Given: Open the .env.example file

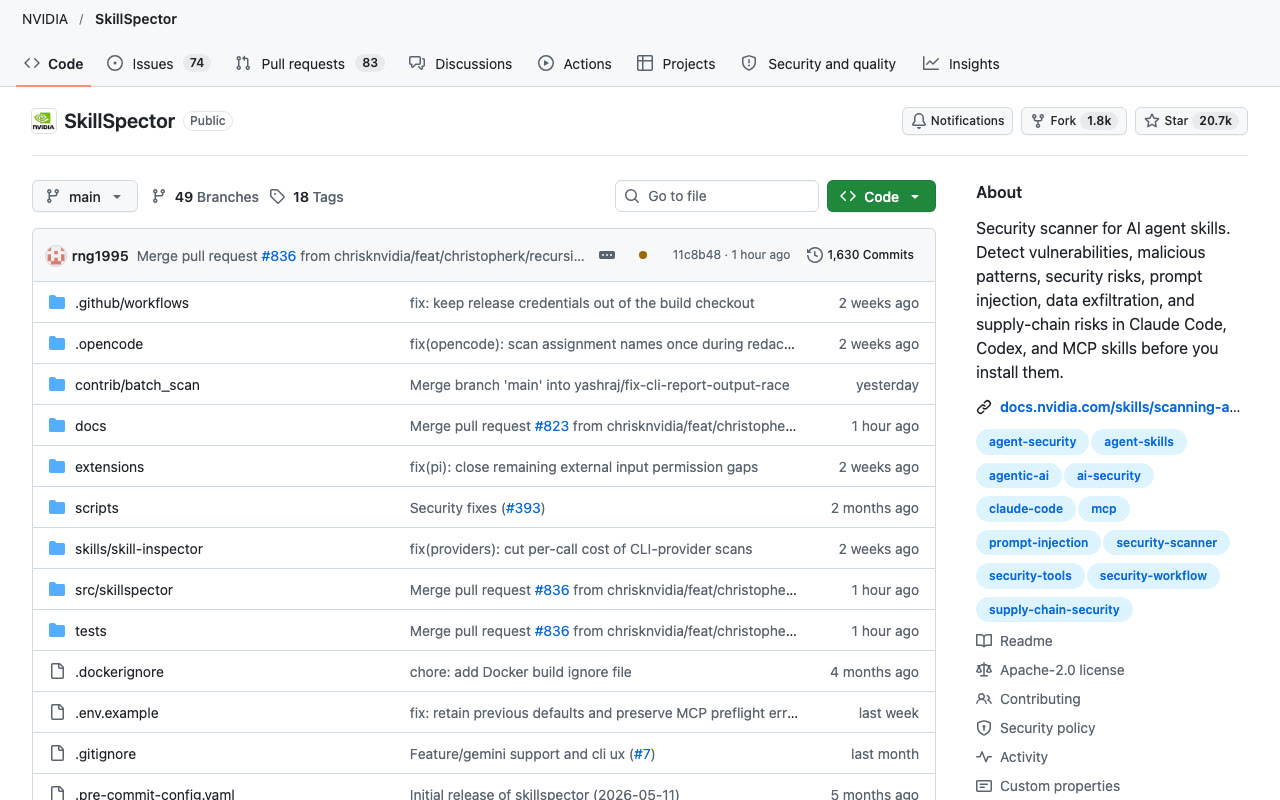Looking at the screenshot, I should pyautogui.click(x=117, y=713).
